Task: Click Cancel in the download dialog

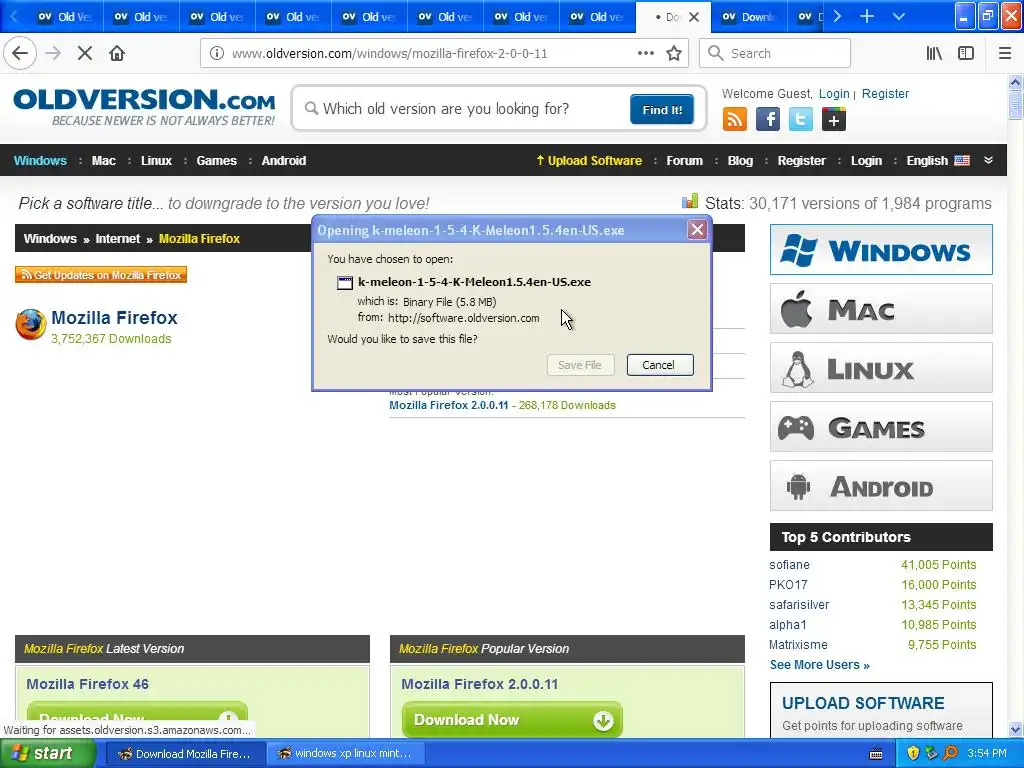Action: pos(660,365)
